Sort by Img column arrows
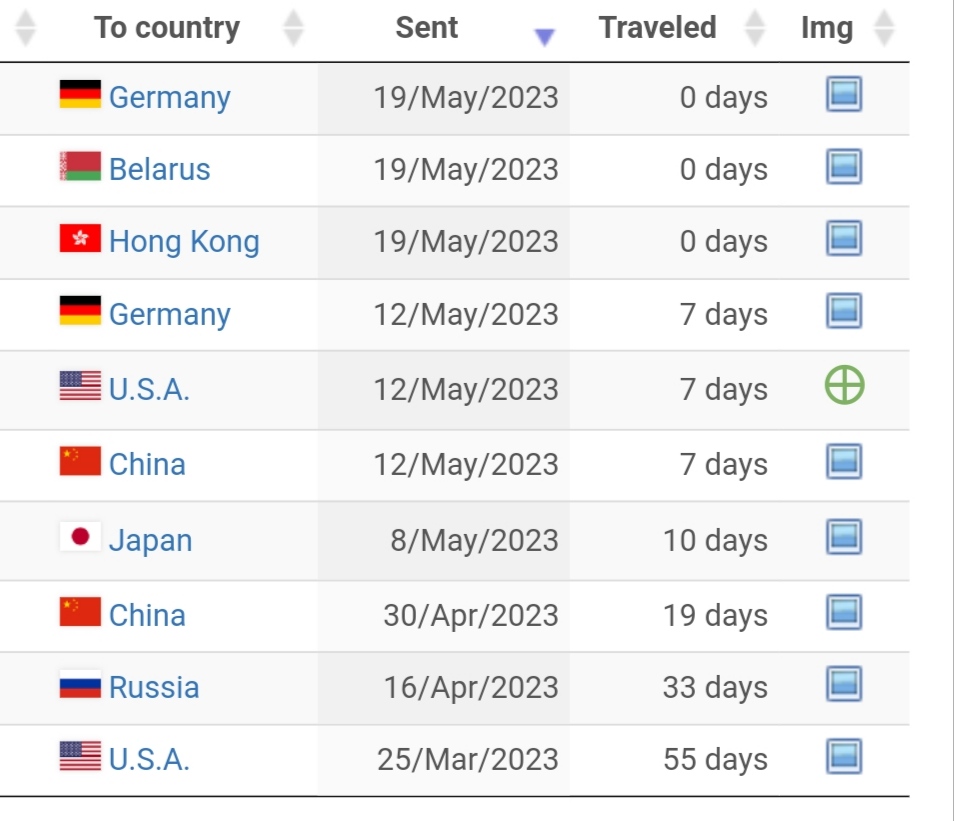Image resolution: width=954 pixels, height=821 pixels. tap(883, 28)
